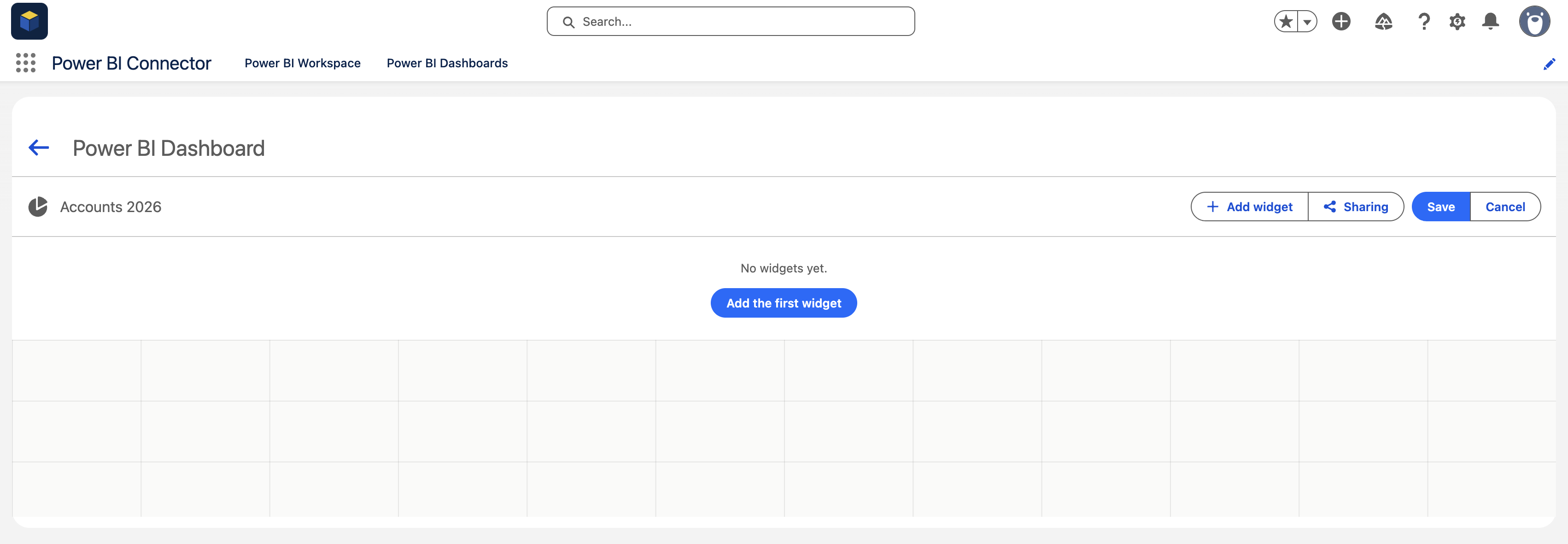Open the Trailhead guidance icon
Screen dimensions: 1568x544
tap(1383, 21)
